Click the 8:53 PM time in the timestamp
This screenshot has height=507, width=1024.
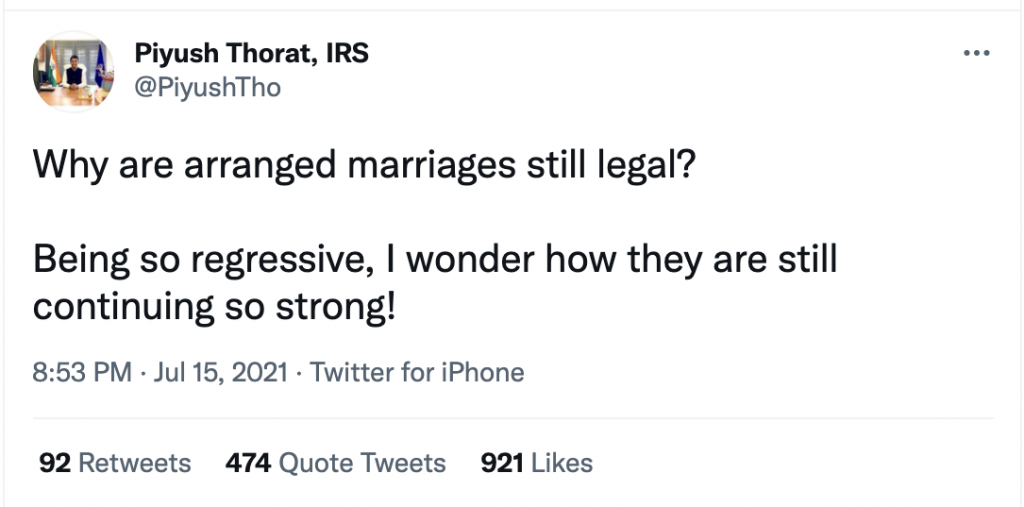click(81, 373)
